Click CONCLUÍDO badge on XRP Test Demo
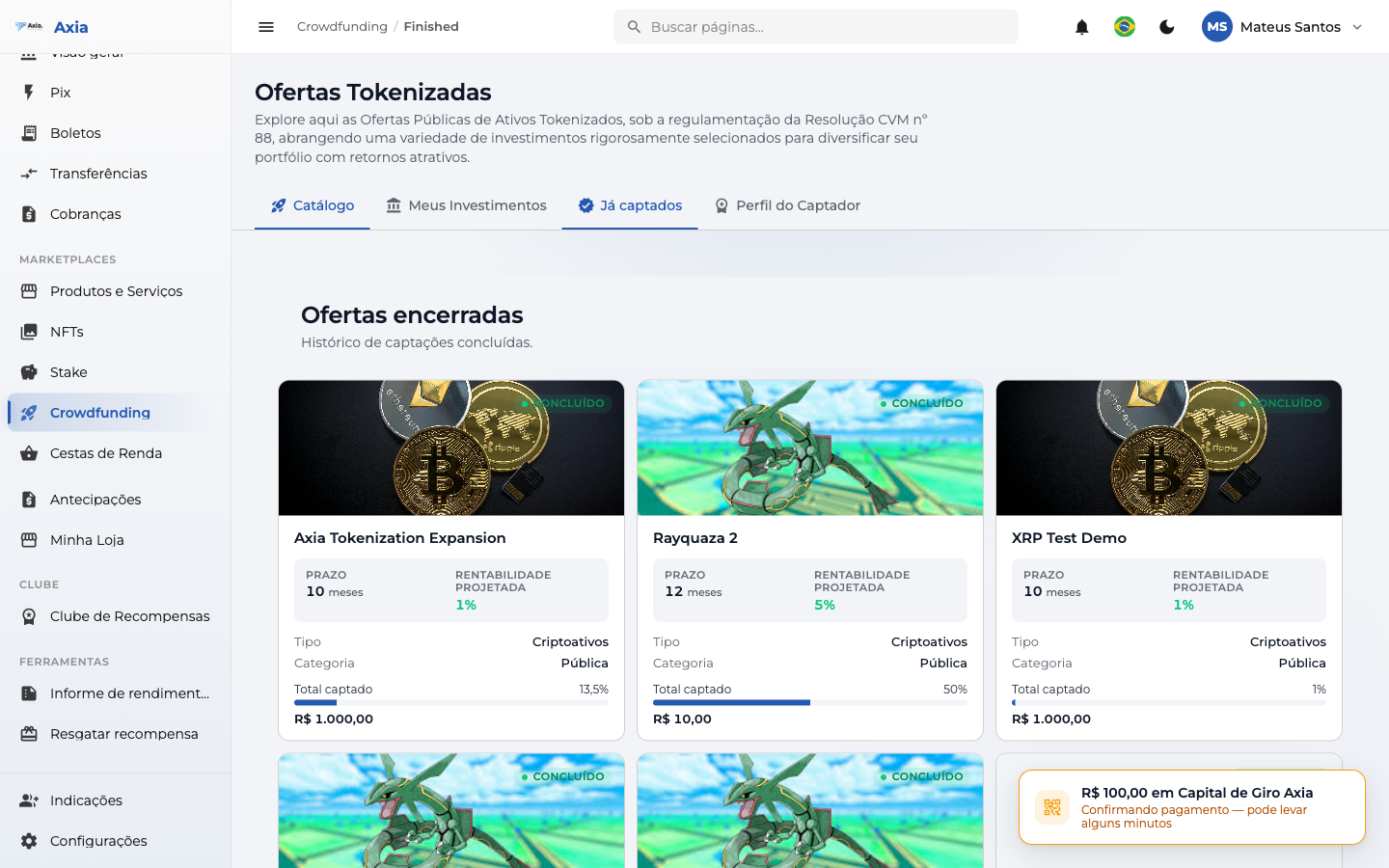This screenshot has width=1389, height=868. click(x=1281, y=403)
